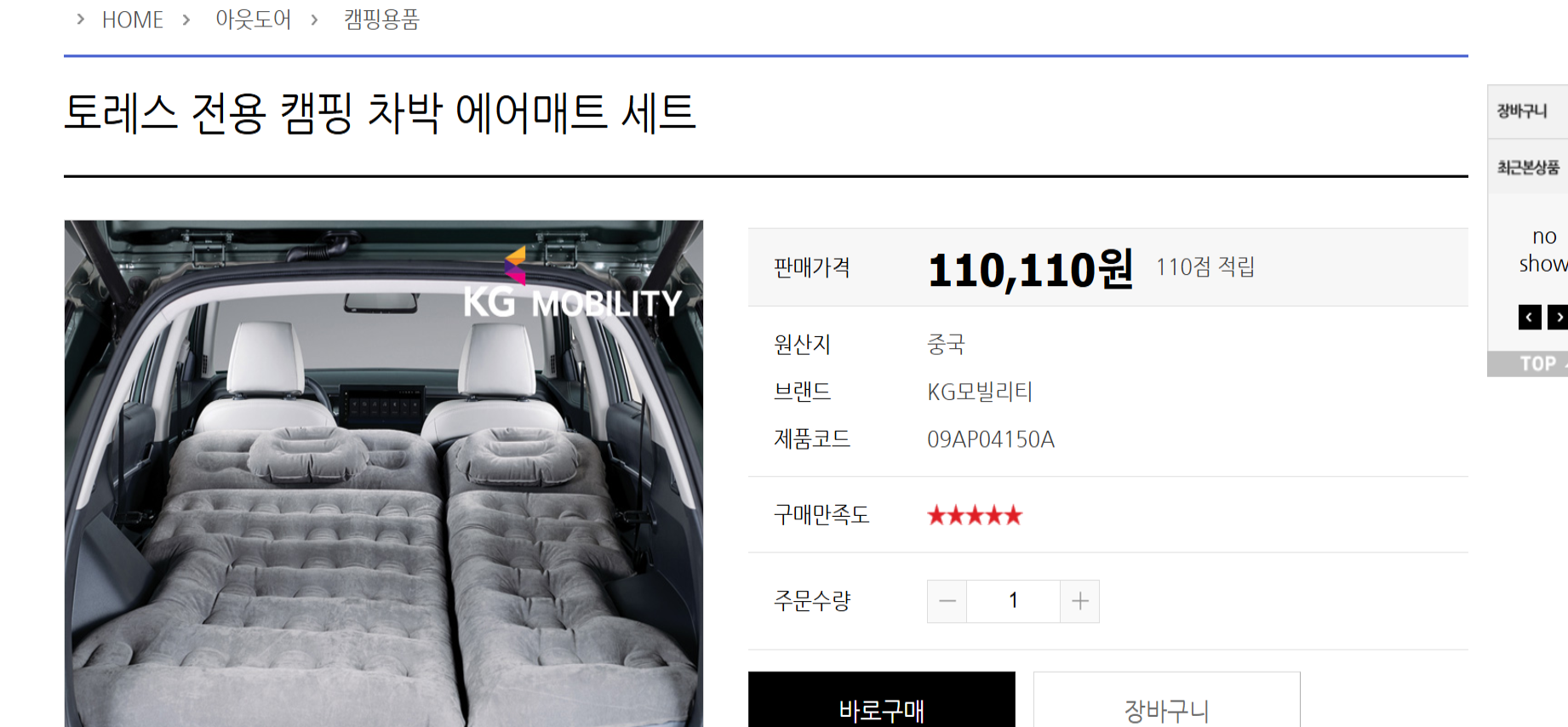Select the 110점 적립 points text
The height and width of the screenshot is (727, 1568).
[x=1205, y=267]
